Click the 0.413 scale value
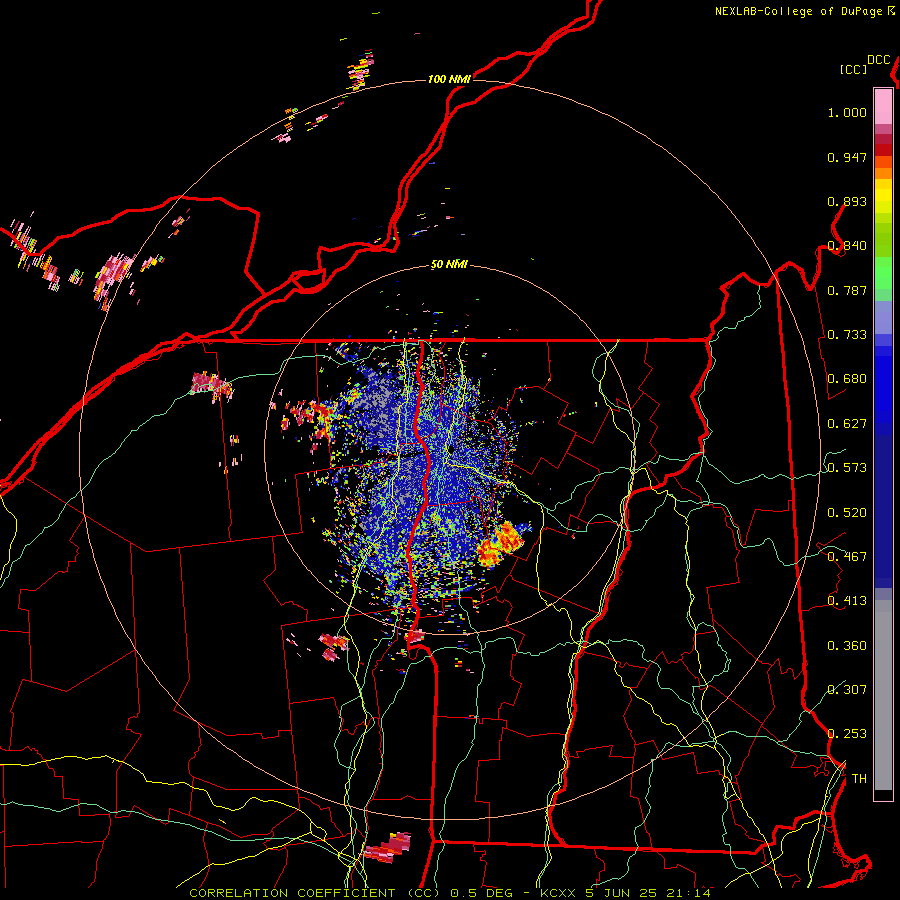The image size is (900, 900). [x=847, y=601]
